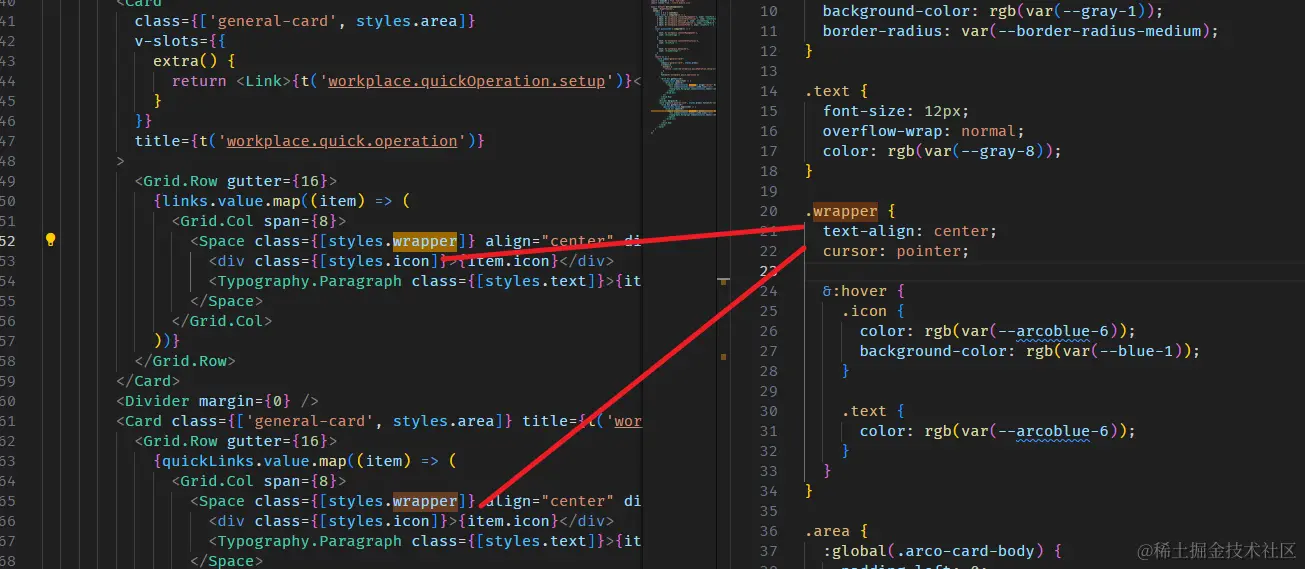Click 'quickLinks.value.map' on line 63
This screenshot has height=569, width=1305.
pos(254,461)
